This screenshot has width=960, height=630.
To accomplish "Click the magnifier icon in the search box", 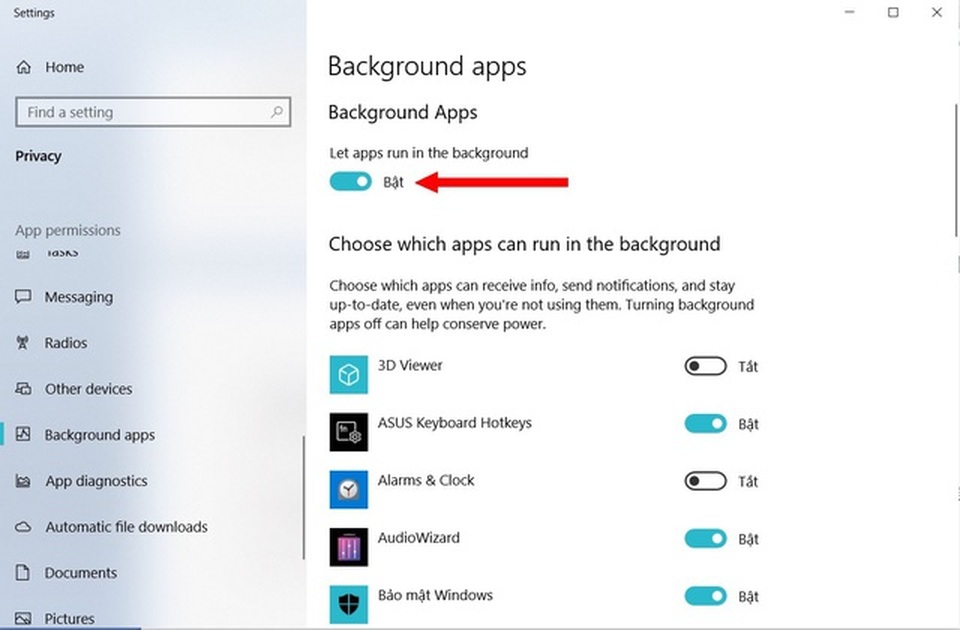I will [x=277, y=112].
